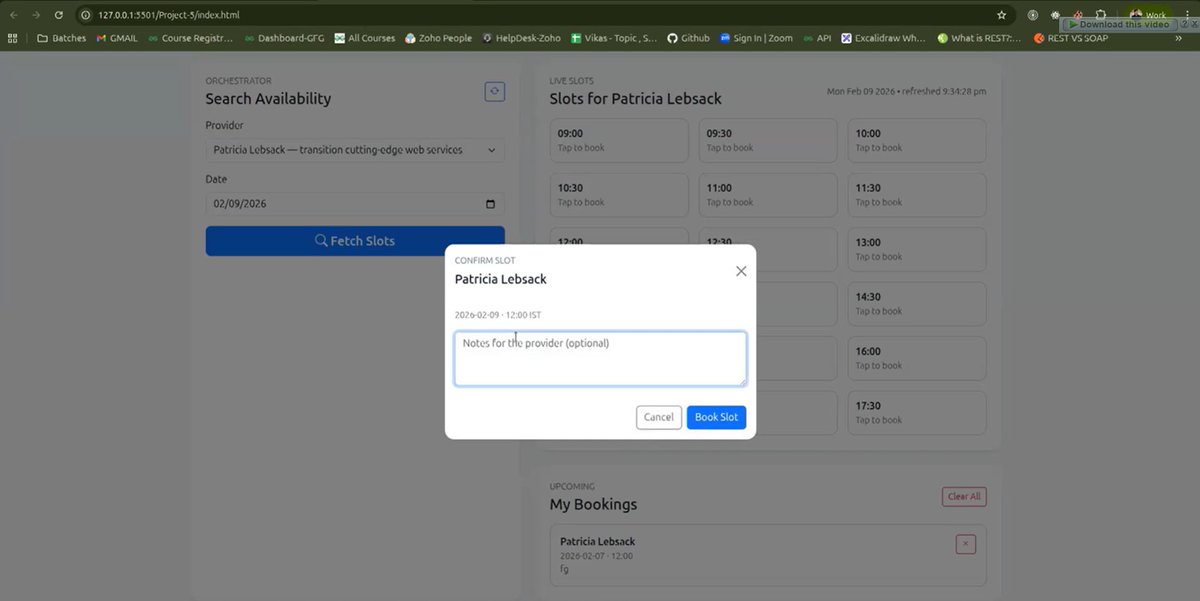The width and height of the screenshot is (1200, 601).
Task: Open the GMAIL bookmark
Action: 117,38
